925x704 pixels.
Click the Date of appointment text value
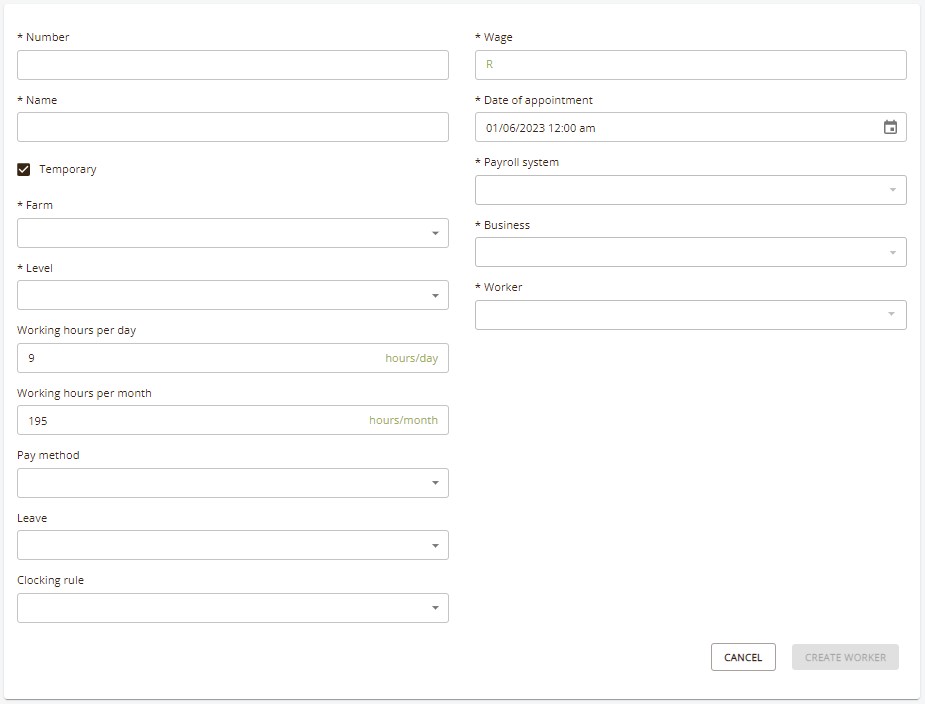click(540, 128)
